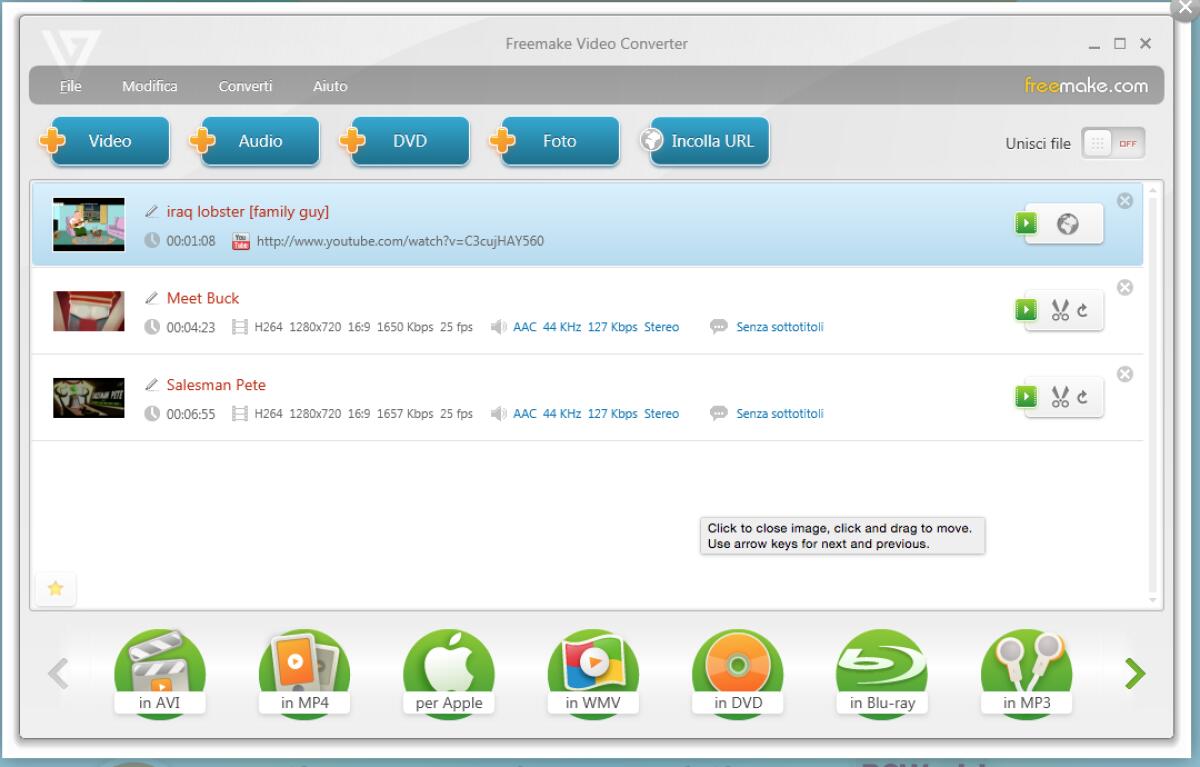Open the favorites star in the file list
Screen dimensions: 1200x767
pyautogui.click(x=56, y=589)
